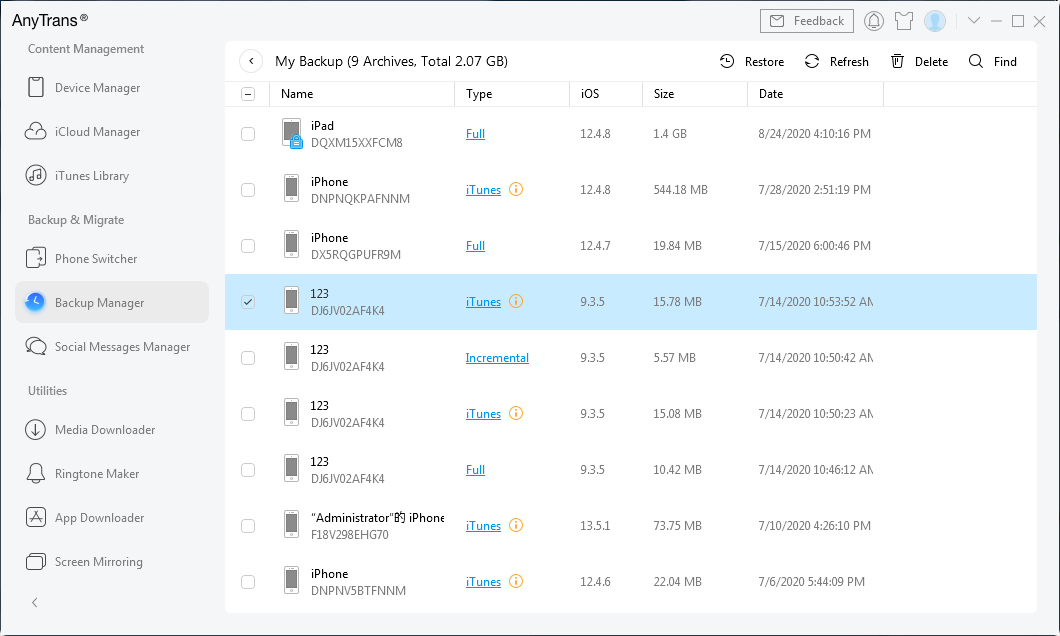Screen dimensions: 1060x636
Task: Open the iTunes link for the 73.75 MB backup
Action: [483, 526]
